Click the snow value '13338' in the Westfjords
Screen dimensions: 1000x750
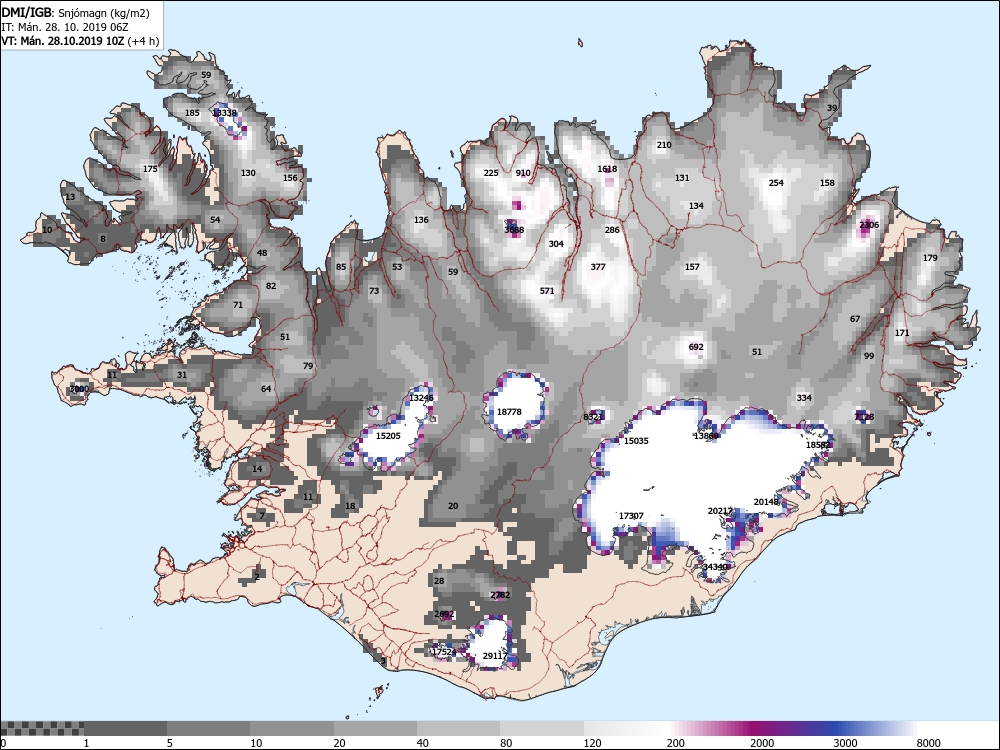coord(224,113)
